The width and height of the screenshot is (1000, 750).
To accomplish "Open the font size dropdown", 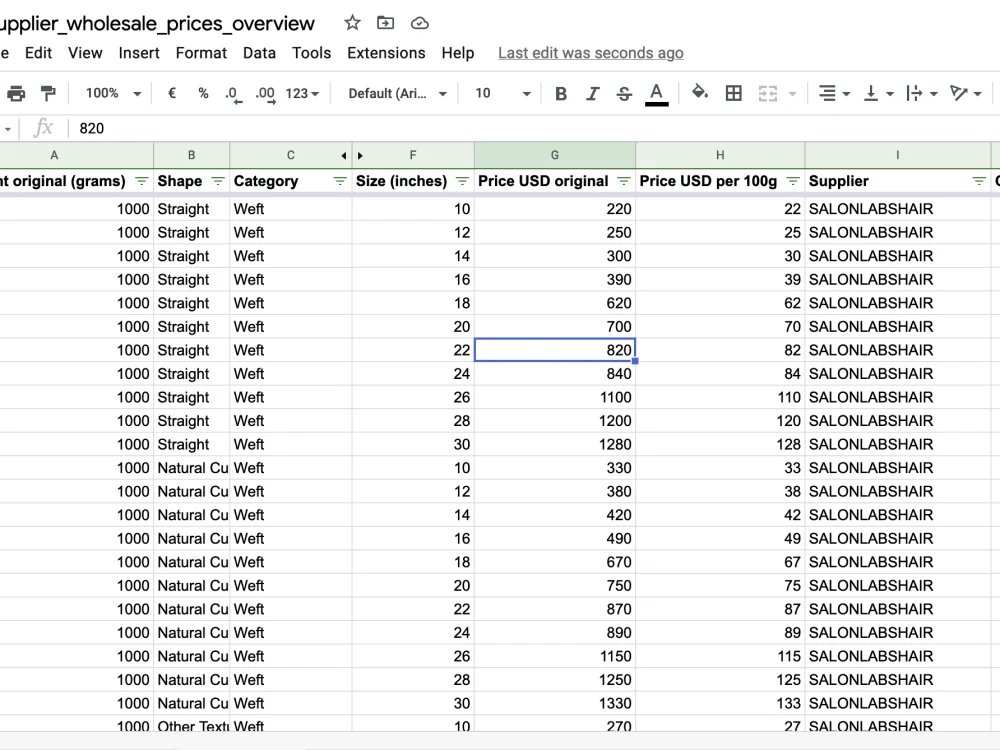I will pos(503,93).
